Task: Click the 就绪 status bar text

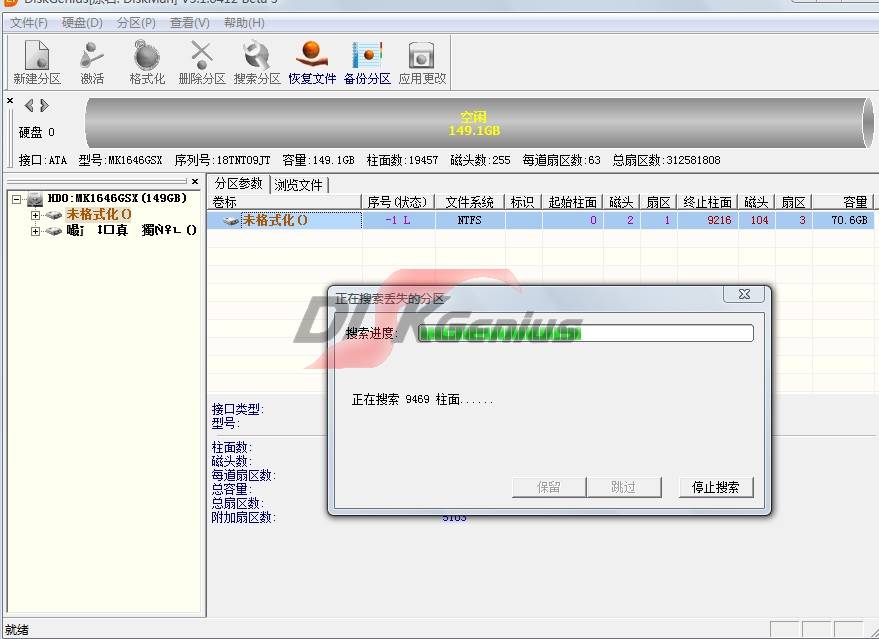Action: (17, 630)
